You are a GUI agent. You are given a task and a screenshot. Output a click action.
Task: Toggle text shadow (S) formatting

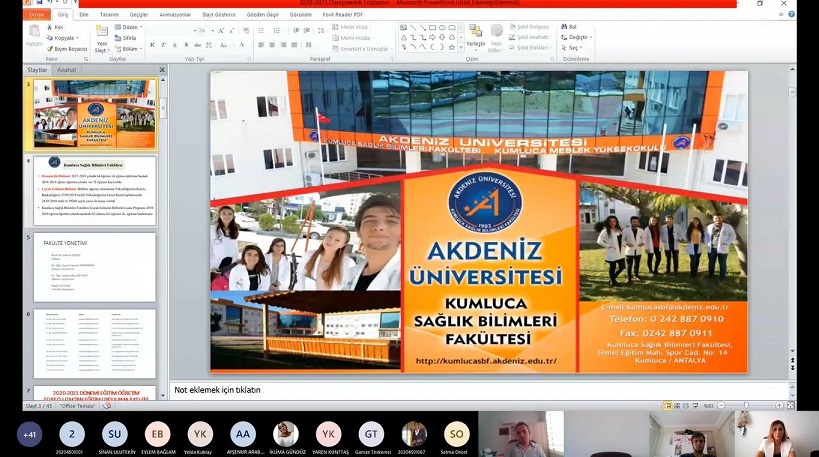[186, 45]
